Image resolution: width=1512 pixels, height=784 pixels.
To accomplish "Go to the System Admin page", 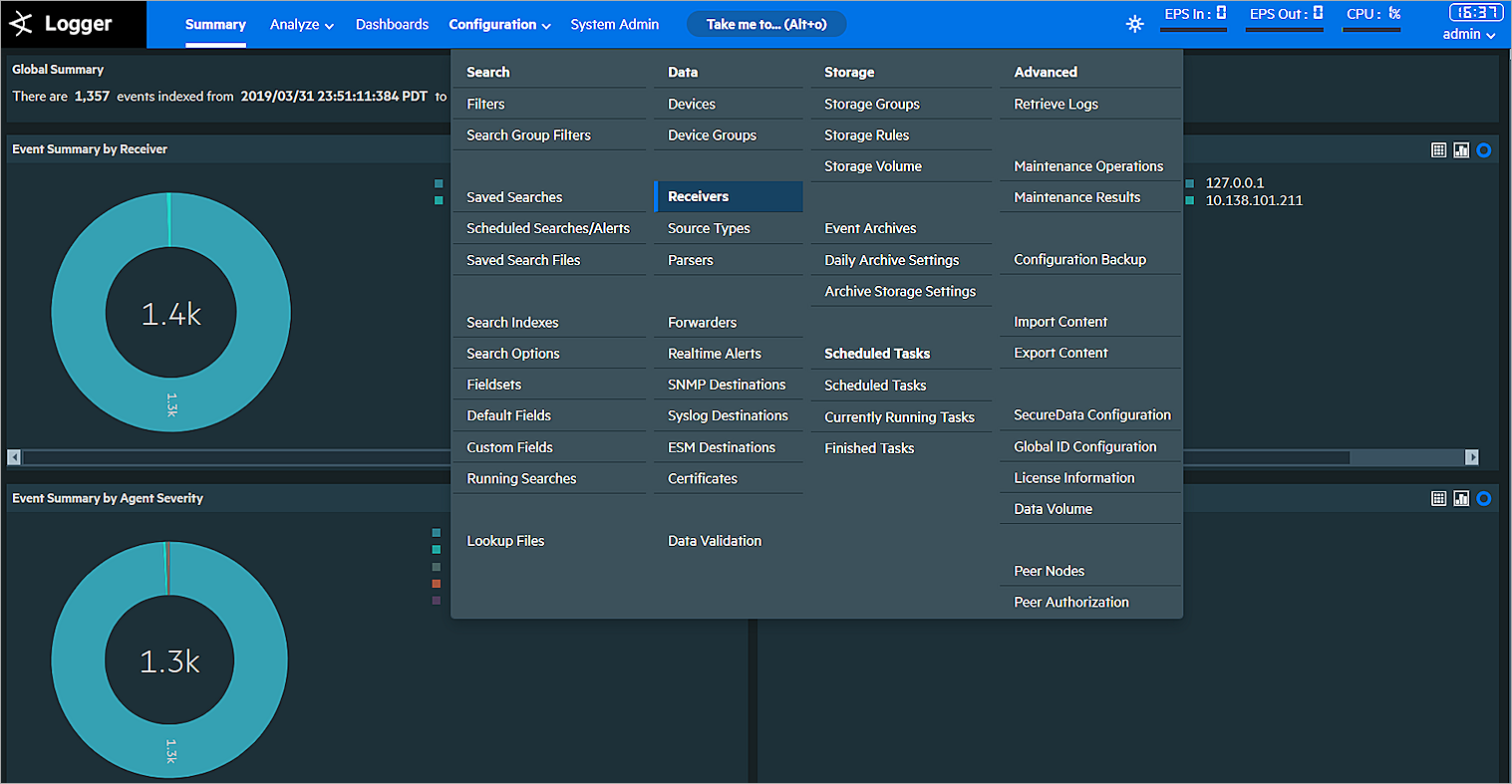I will pos(614,25).
